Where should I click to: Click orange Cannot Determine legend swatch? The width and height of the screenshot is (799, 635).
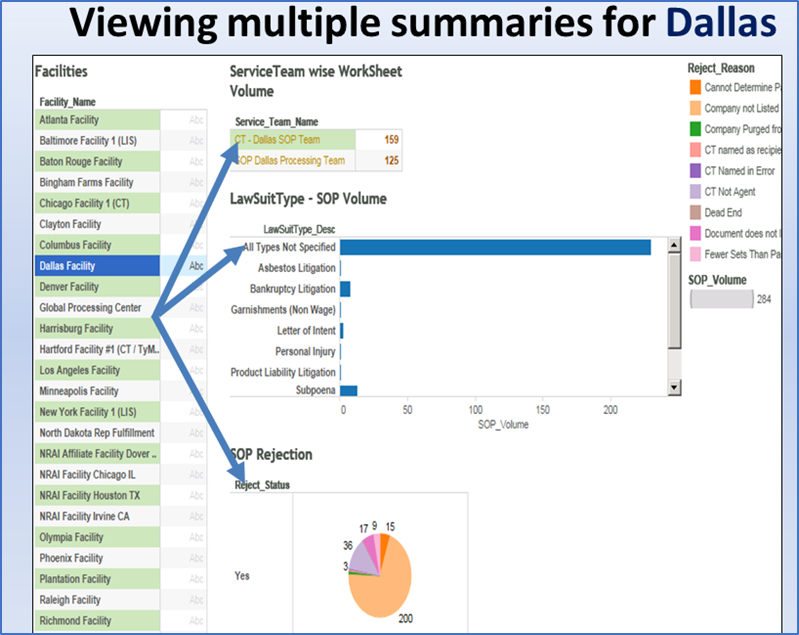pyautogui.click(x=694, y=88)
